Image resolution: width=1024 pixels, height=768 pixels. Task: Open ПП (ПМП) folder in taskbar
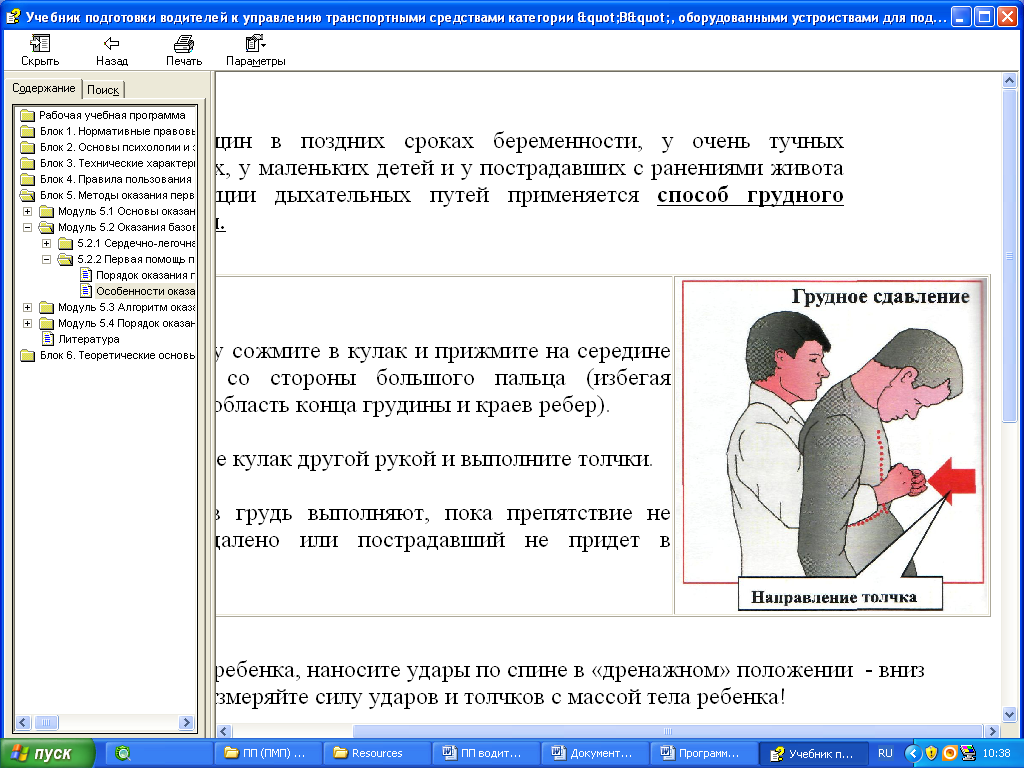pos(268,753)
